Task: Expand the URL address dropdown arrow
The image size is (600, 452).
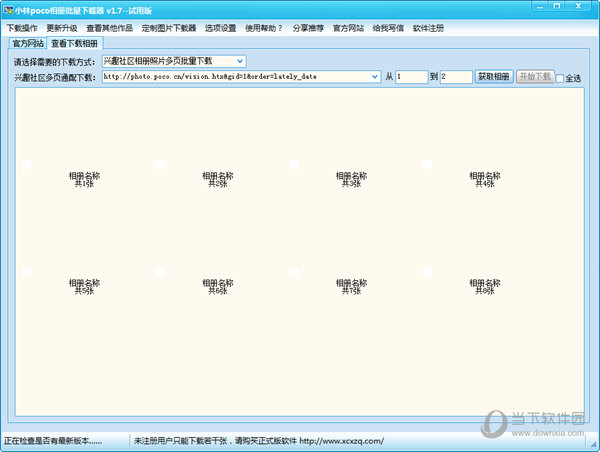Action: (x=375, y=77)
